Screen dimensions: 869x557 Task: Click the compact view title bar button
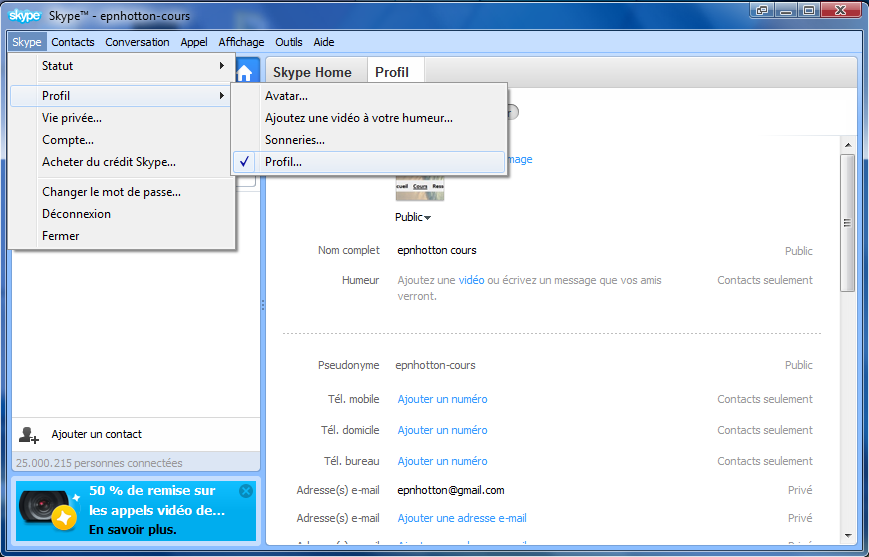pos(763,10)
